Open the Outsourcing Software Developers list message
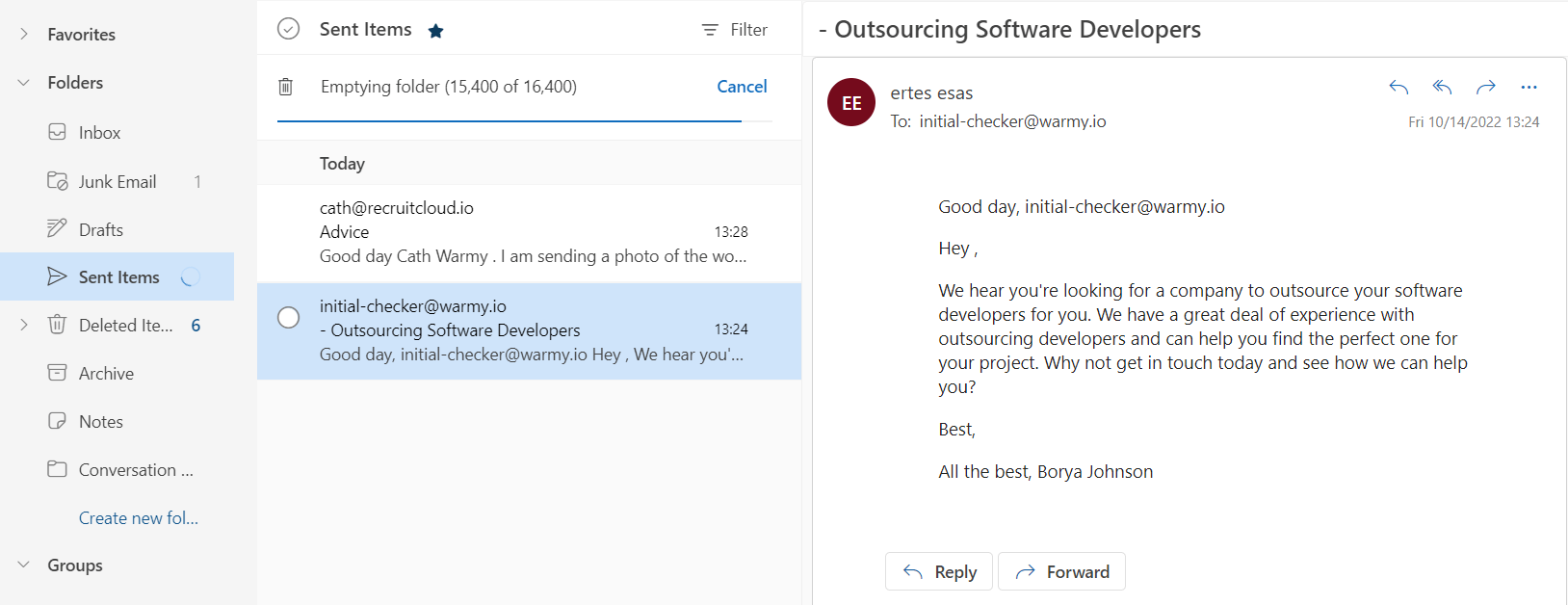1568x605 pixels. [530, 330]
